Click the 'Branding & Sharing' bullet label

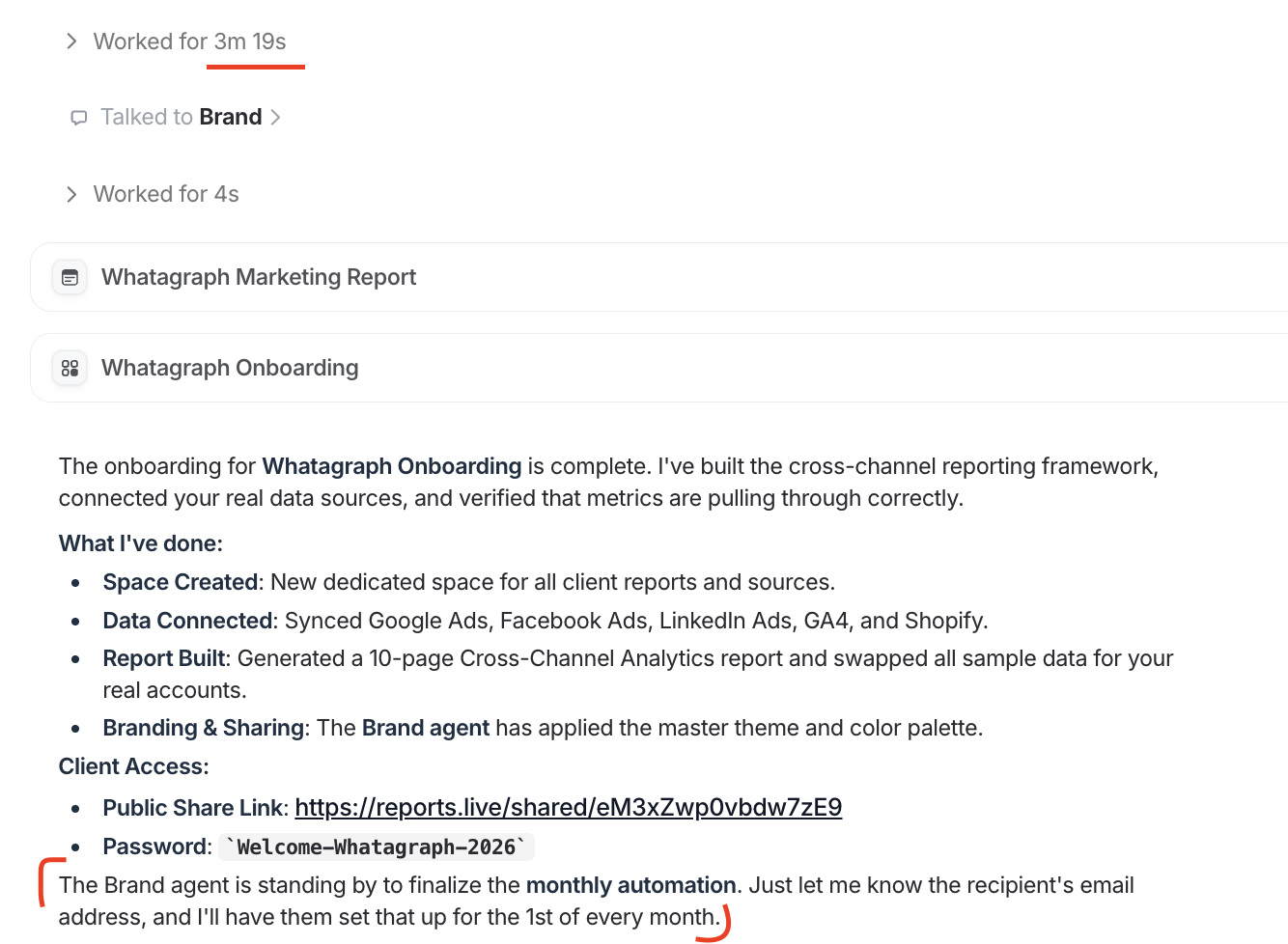coord(204,728)
